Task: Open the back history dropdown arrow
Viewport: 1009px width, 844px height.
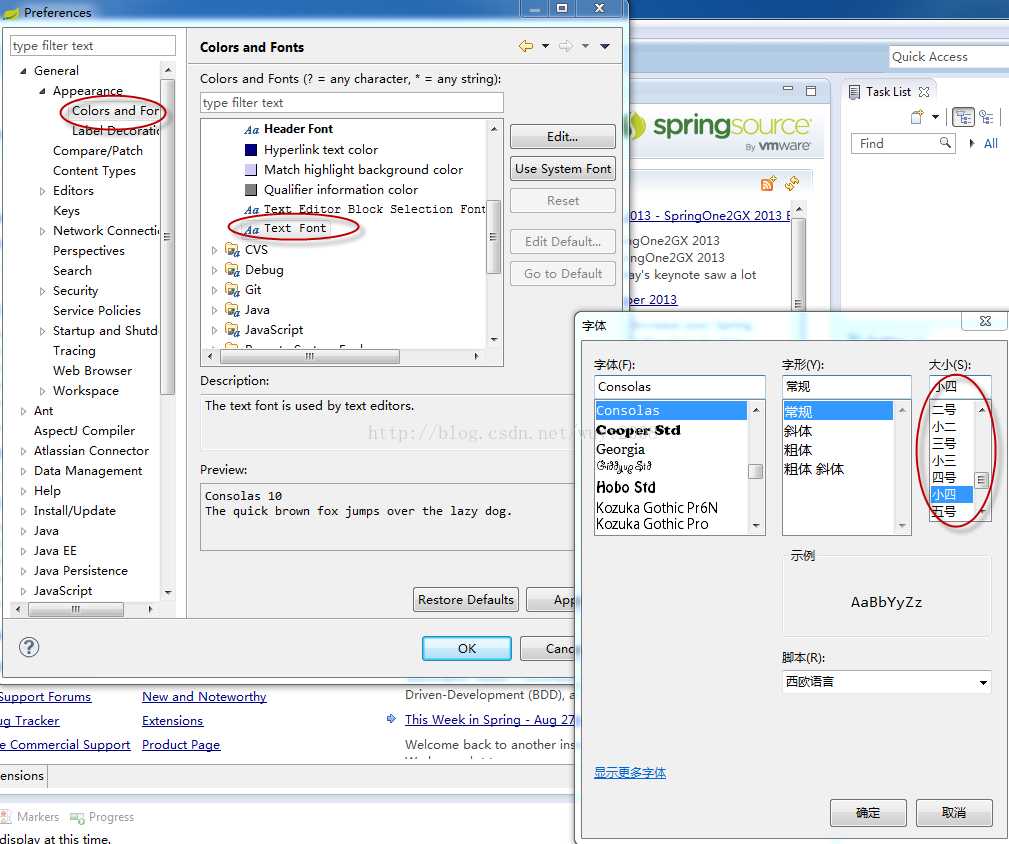Action: point(545,46)
